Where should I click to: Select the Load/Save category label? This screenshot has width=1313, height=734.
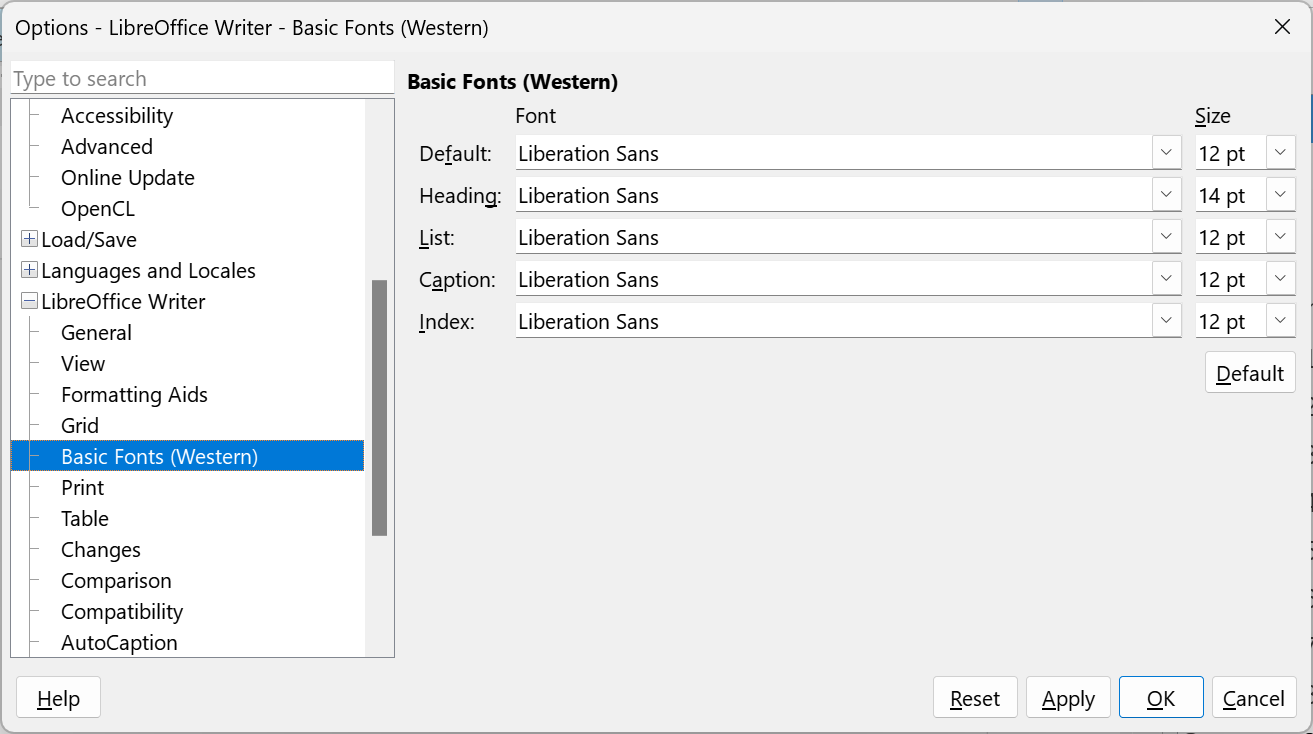[x=89, y=240]
